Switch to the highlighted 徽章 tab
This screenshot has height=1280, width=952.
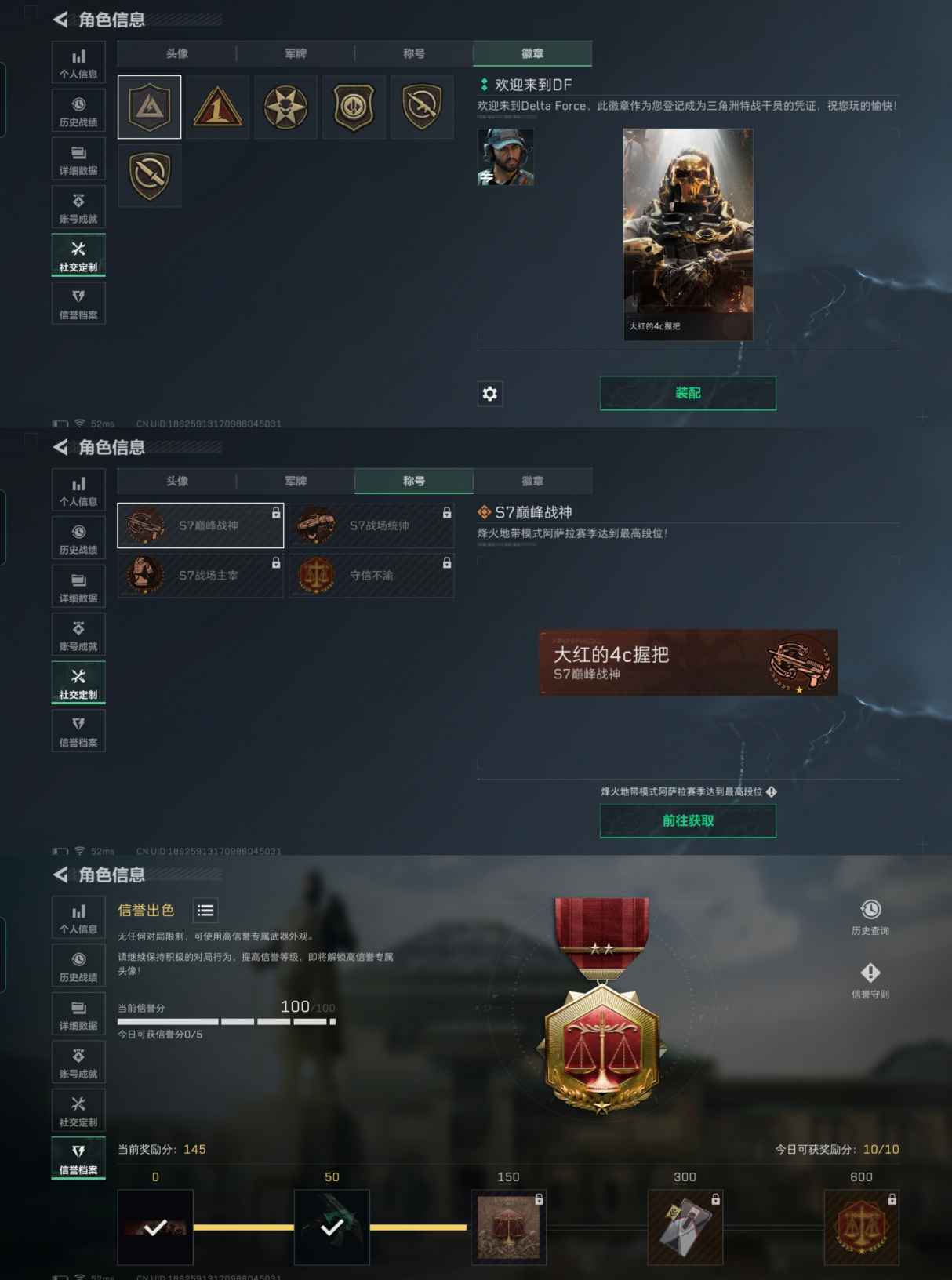coord(532,53)
